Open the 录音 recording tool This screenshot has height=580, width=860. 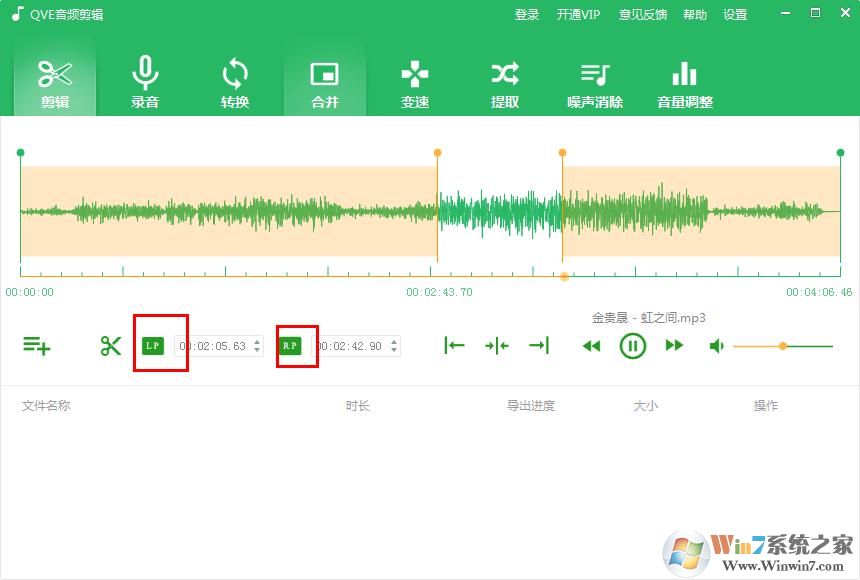tap(144, 82)
